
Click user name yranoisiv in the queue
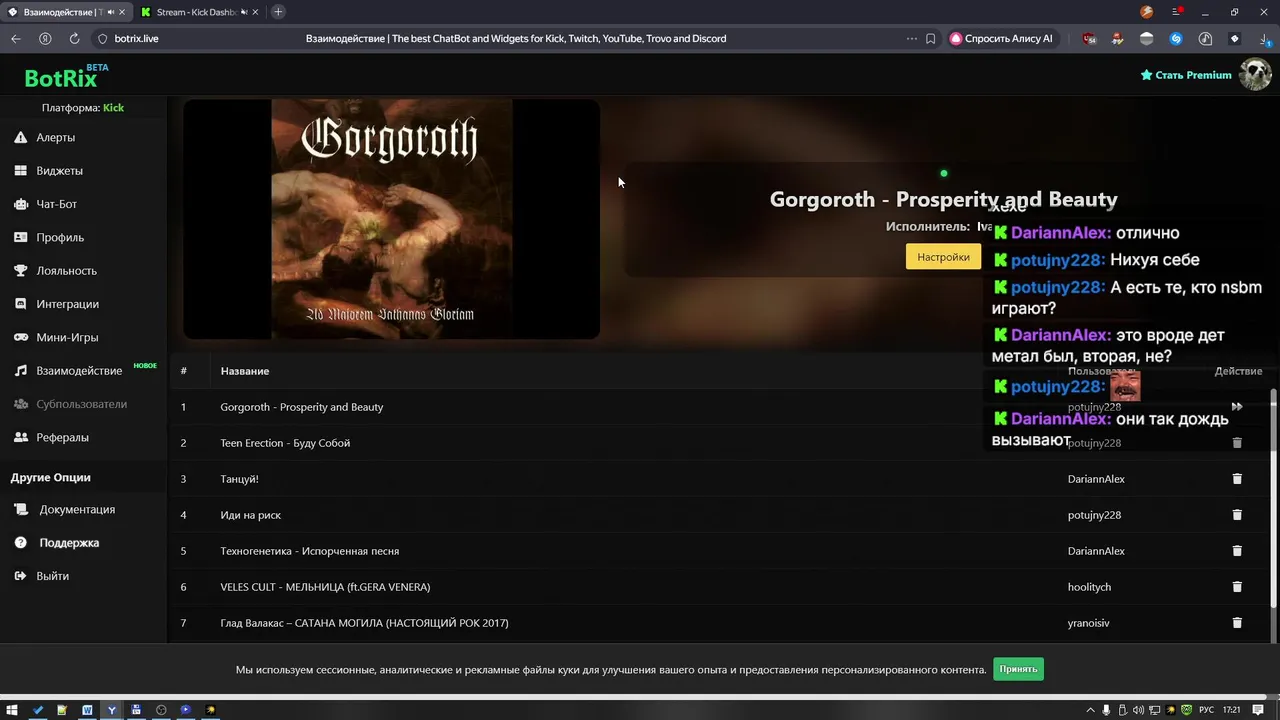coord(1088,623)
